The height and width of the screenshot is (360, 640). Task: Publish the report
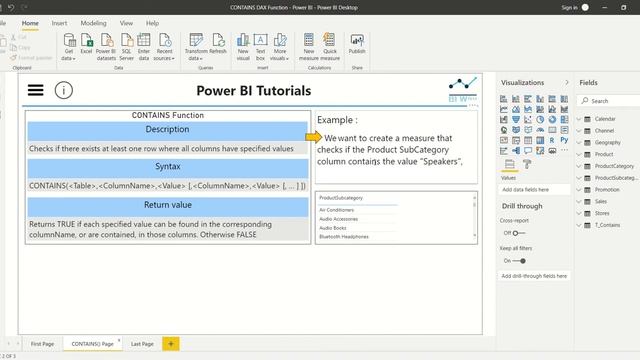tap(357, 43)
